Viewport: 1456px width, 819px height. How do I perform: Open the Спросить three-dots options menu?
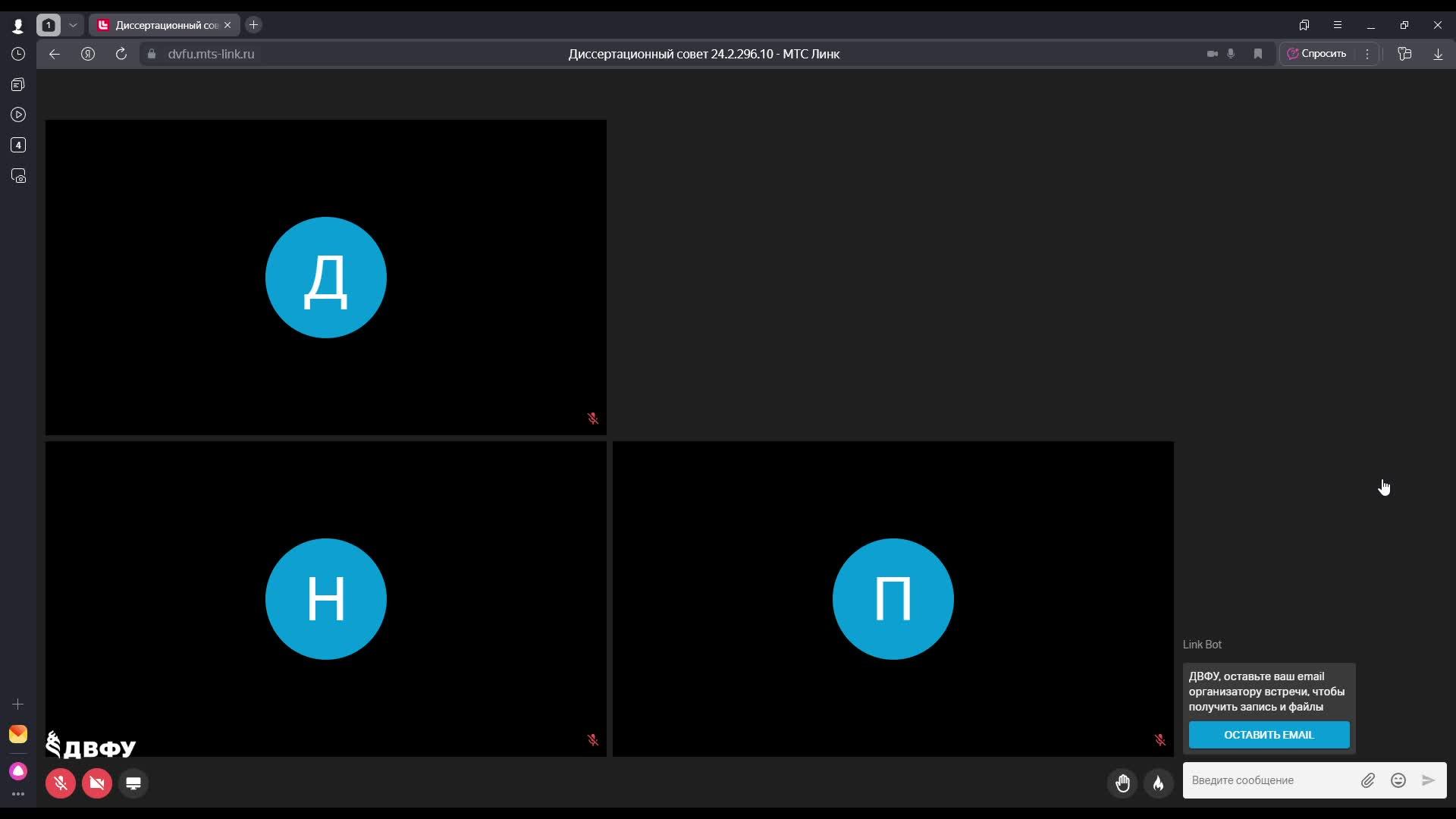1367,54
